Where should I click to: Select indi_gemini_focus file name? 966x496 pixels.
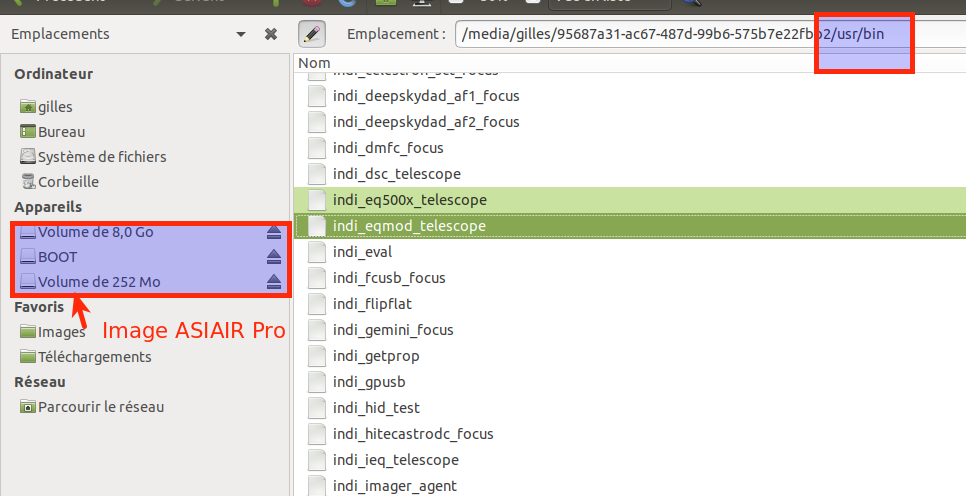pyautogui.click(x=393, y=330)
